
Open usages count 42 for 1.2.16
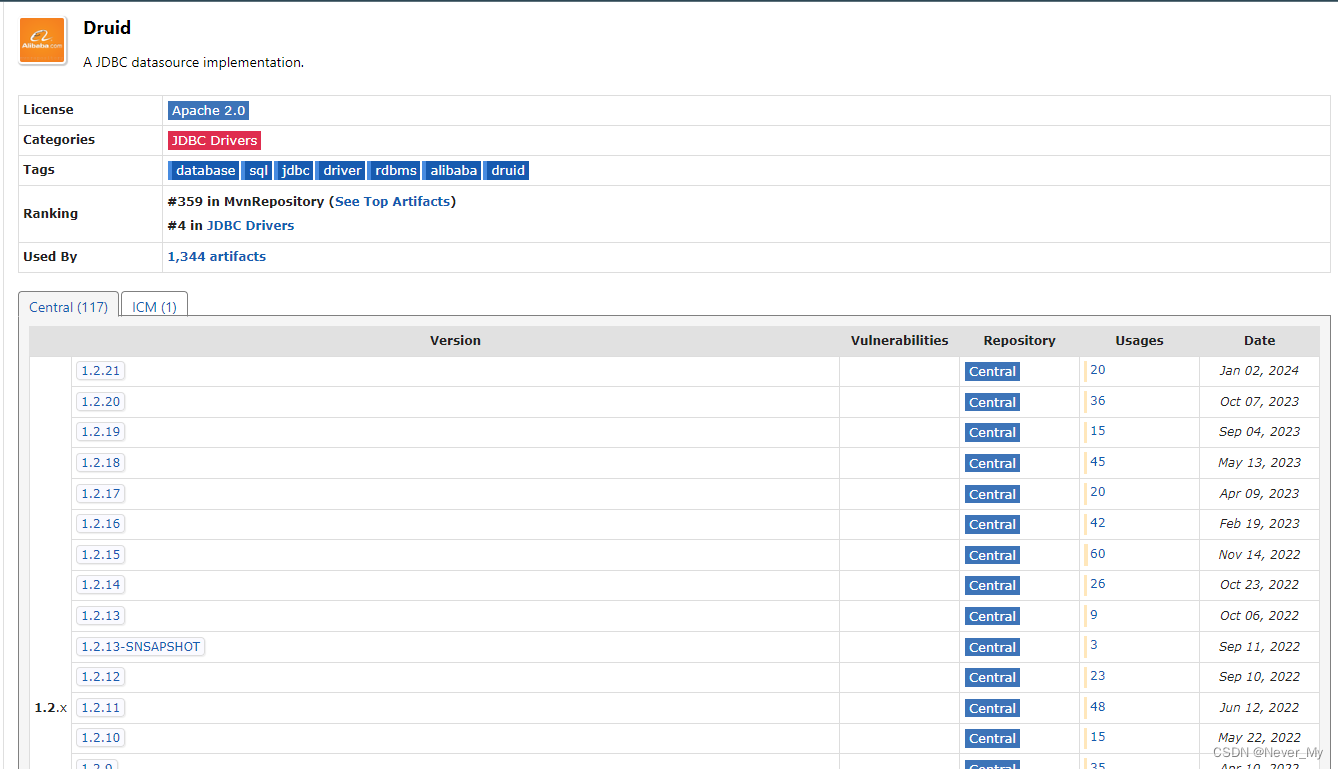click(1098, 522)
